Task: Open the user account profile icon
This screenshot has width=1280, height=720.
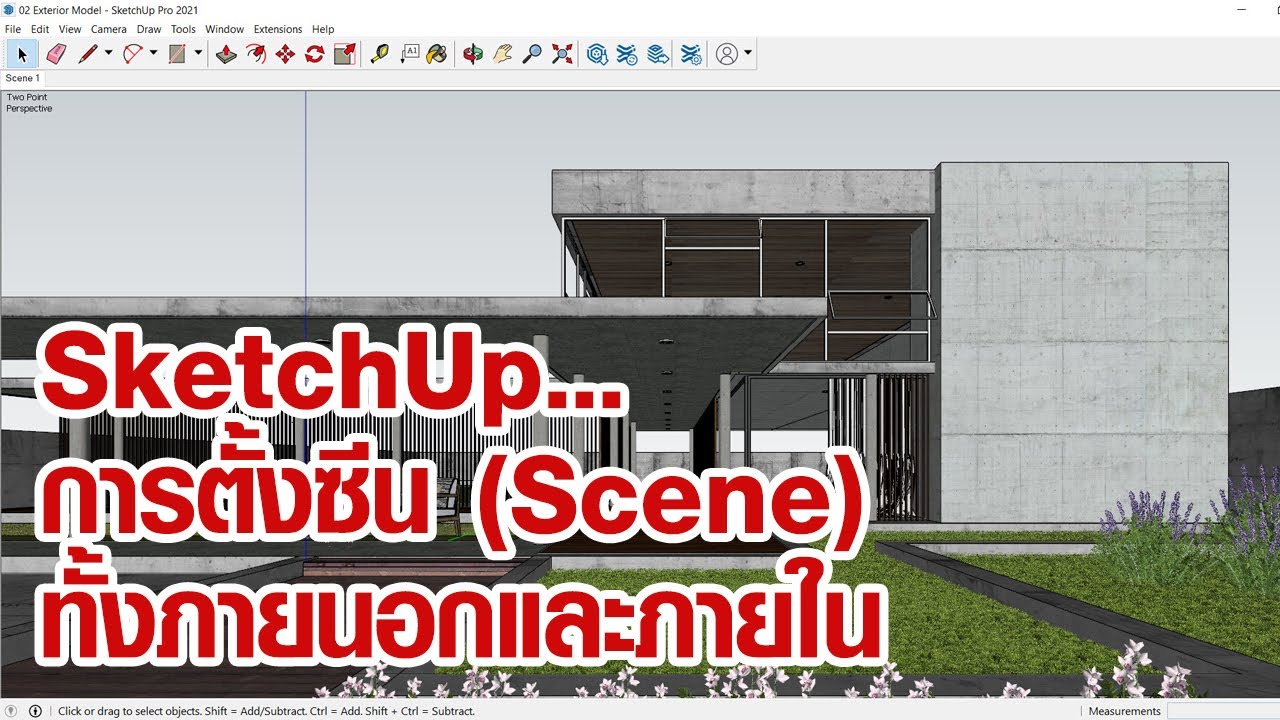Action: tap(727, 54)
